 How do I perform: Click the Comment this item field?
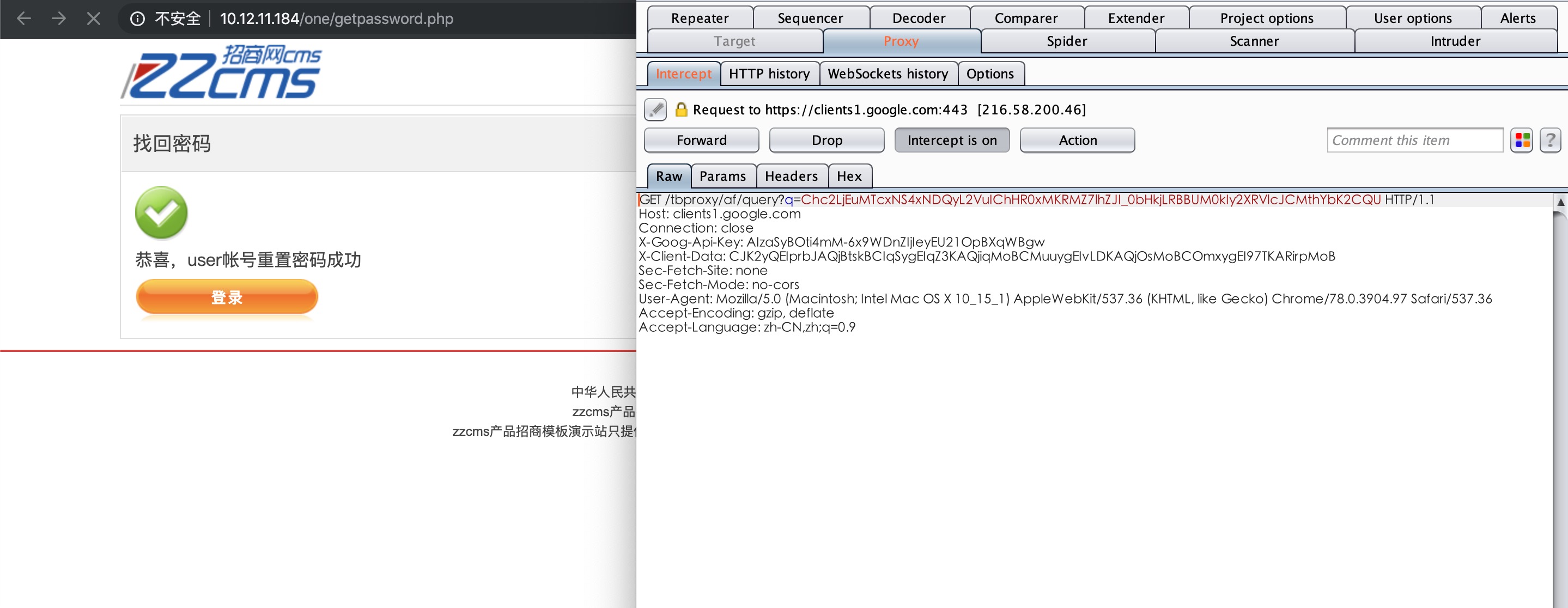(x=1414, y=140)
